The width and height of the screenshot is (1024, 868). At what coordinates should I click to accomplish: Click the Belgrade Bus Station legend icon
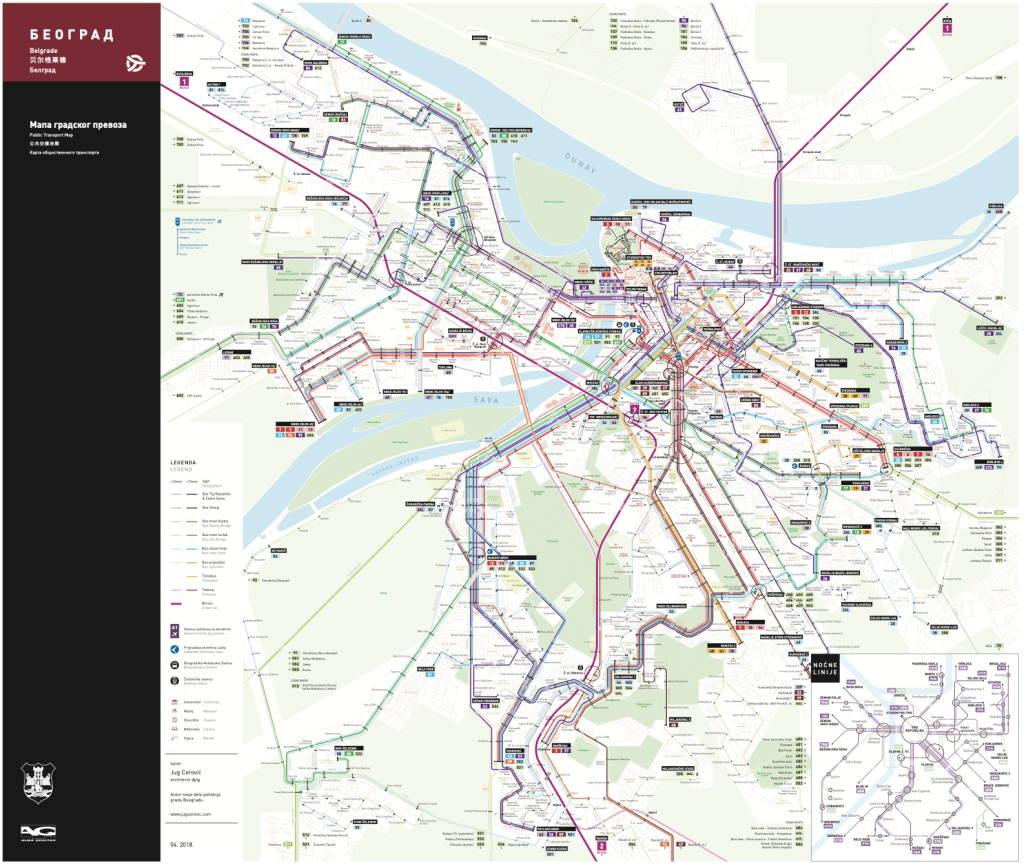[x=175, y=665]
